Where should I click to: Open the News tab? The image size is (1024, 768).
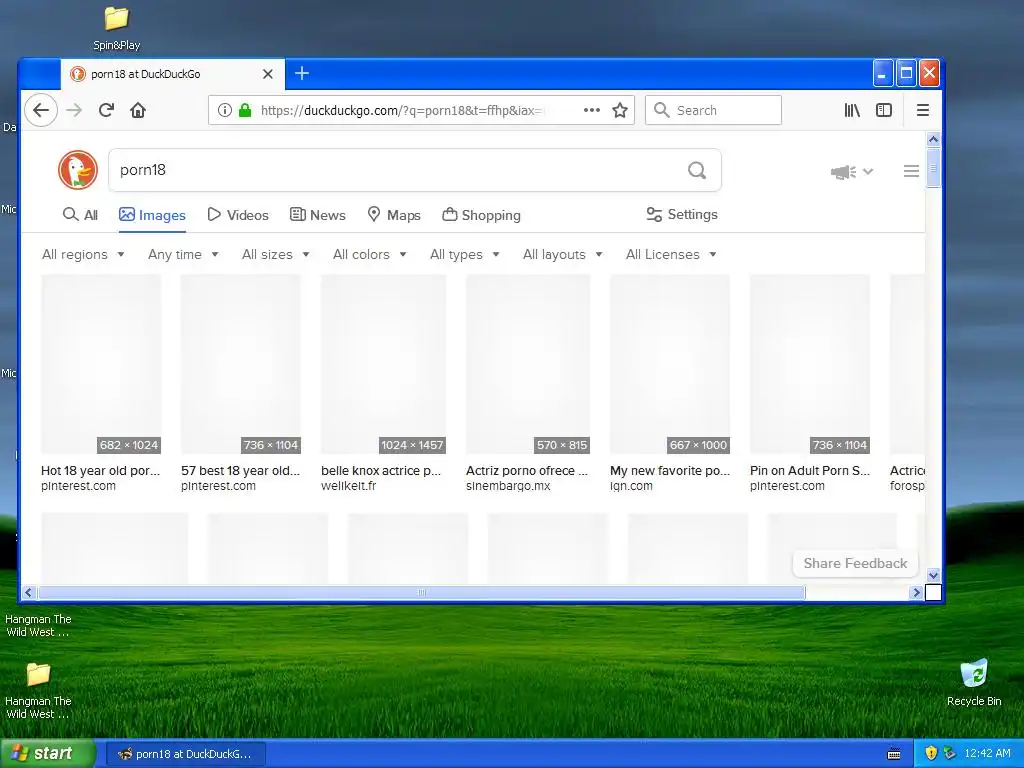pos(317,215)
